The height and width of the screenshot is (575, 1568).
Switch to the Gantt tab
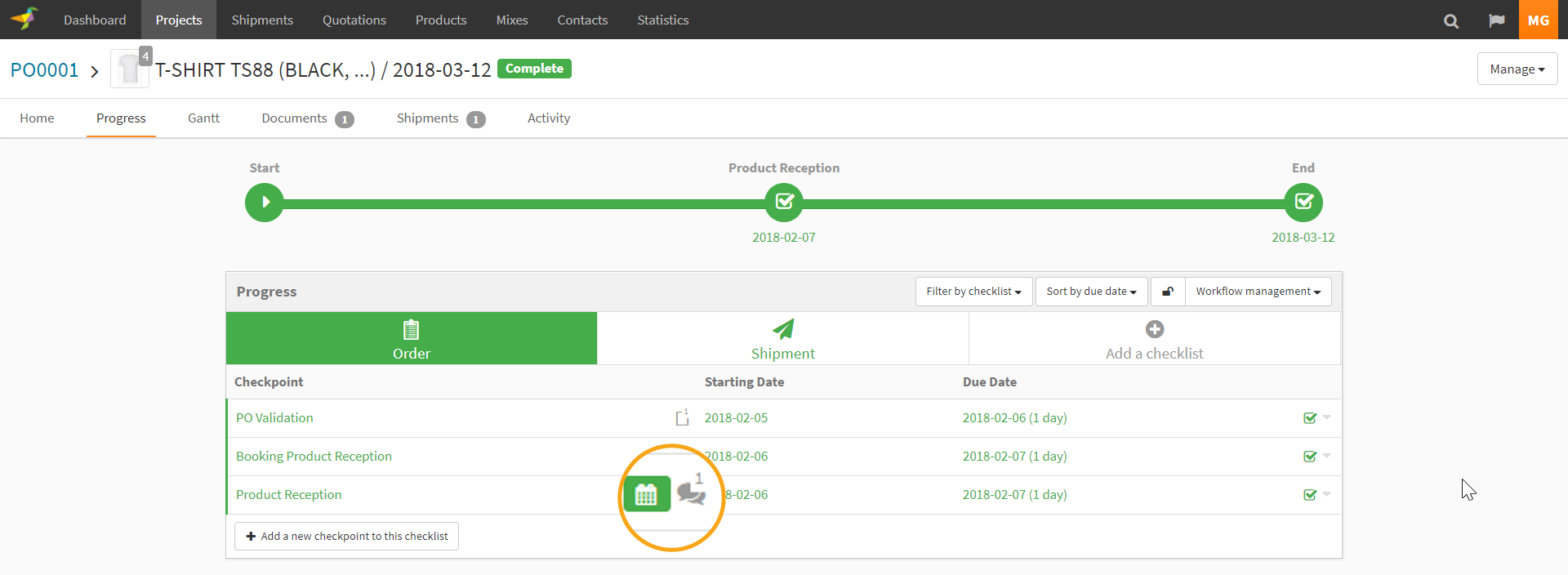pyautogui.click(x=203, y=118)
